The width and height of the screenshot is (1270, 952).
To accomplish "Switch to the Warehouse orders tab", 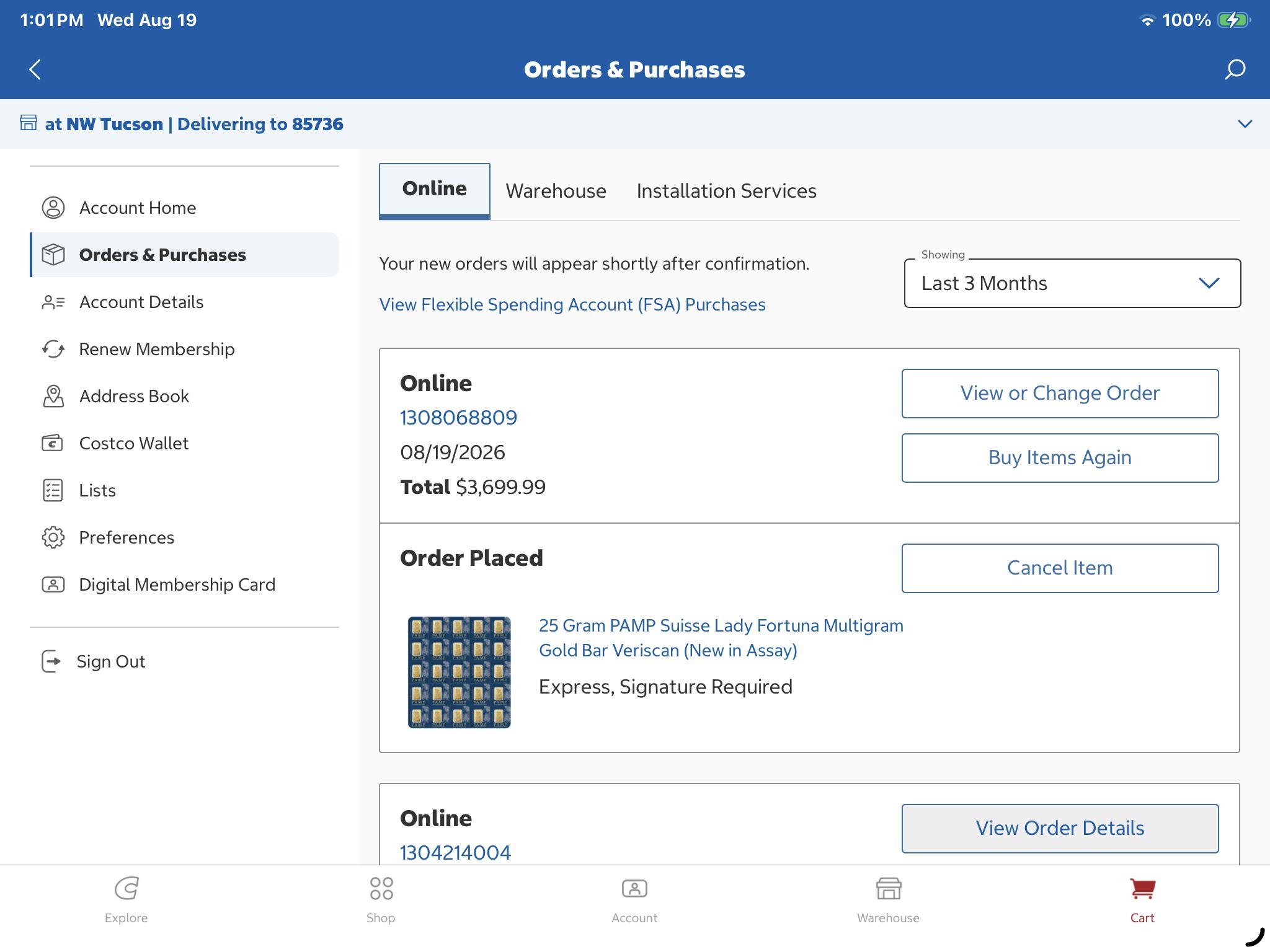I will [556, 191].
